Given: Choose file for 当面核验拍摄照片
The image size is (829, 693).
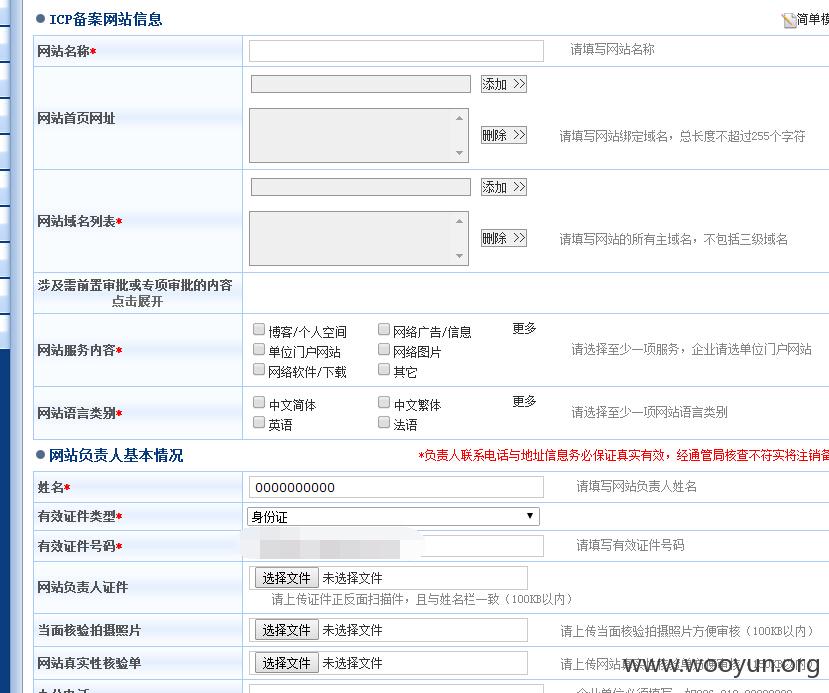Looking at the screenshot, I should [x=286, y=630].
